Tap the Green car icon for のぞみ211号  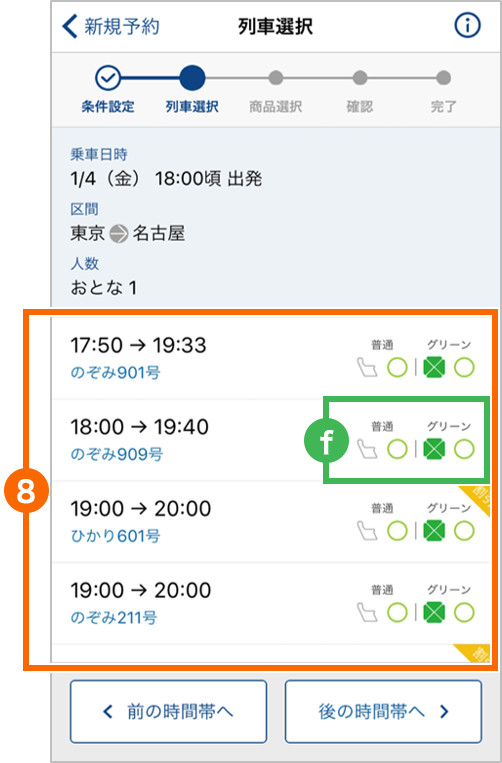(x=434, y=613)
